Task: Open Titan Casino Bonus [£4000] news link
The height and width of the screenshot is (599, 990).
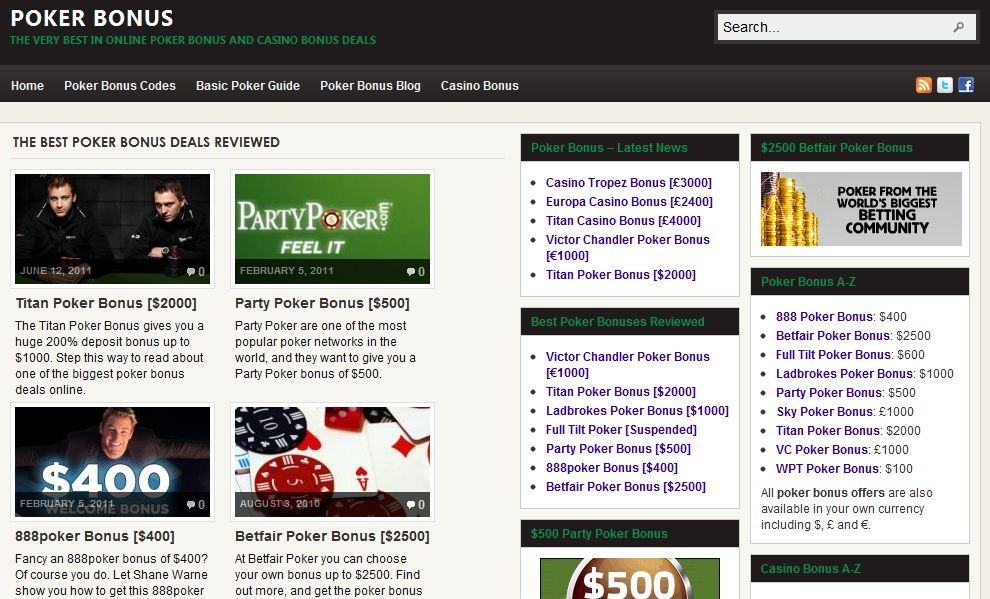Action: point(623,220)
